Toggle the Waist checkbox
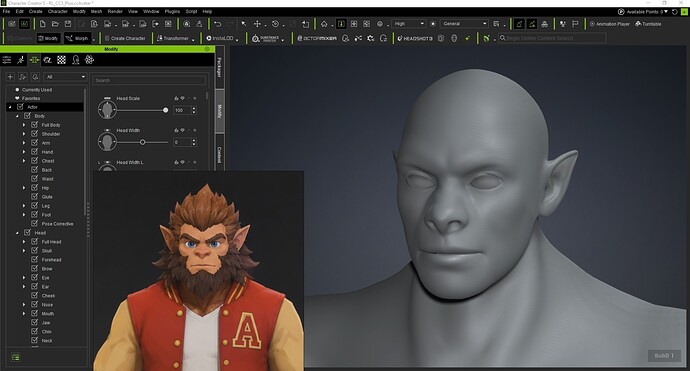Screen dimensions: 690x371 tap(34, 179)
